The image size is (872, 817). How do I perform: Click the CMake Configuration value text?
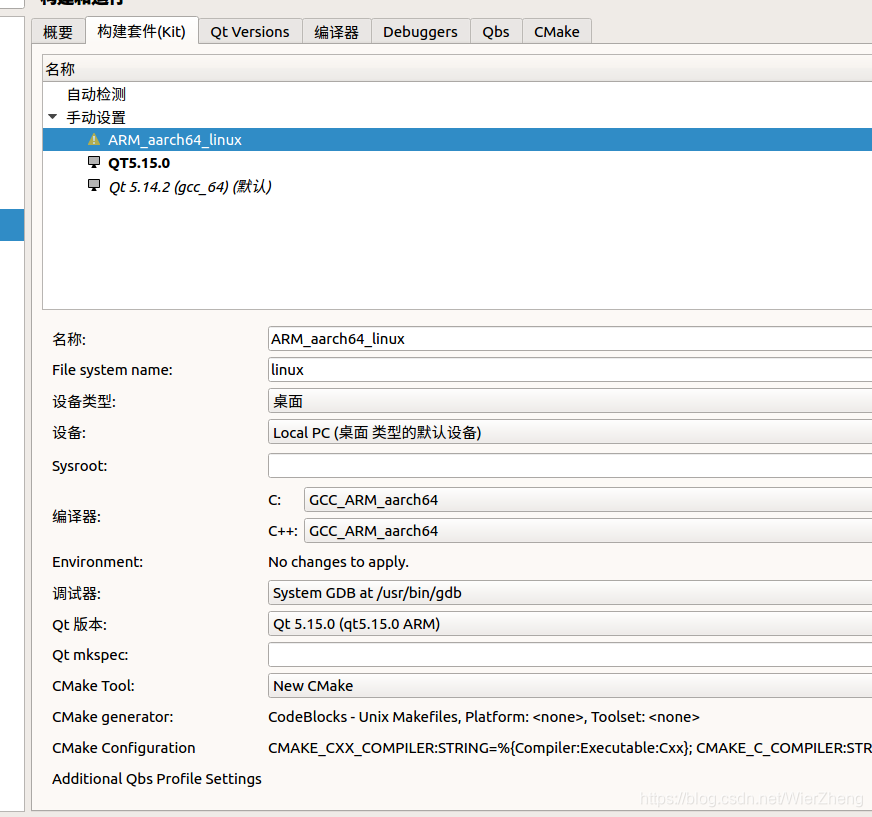570,748
